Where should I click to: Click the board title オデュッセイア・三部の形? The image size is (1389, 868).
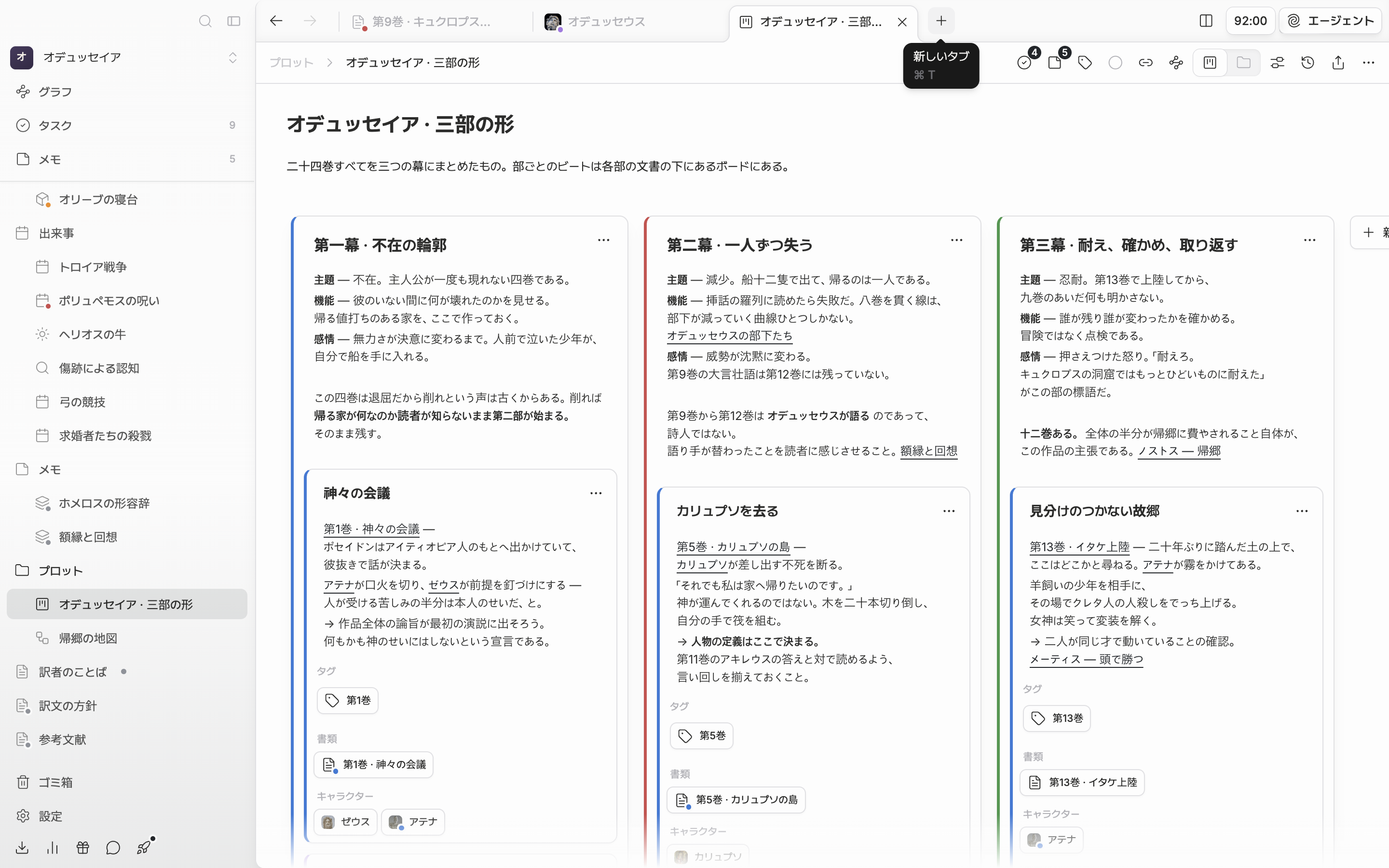tap(400, 124)
